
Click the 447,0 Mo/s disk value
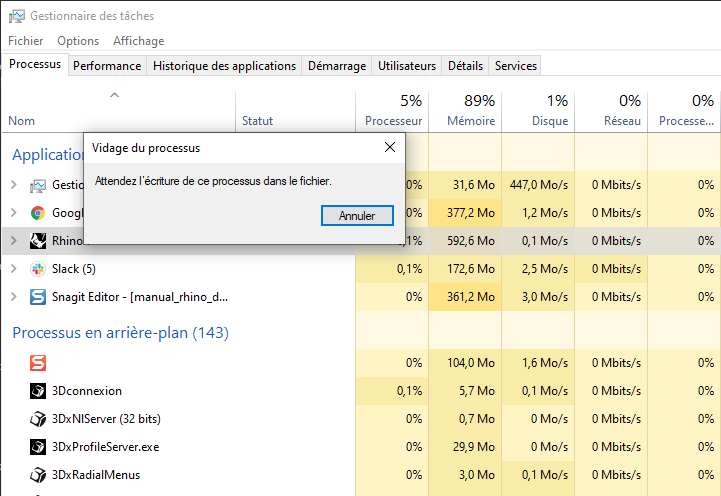[x=539, y=185]
